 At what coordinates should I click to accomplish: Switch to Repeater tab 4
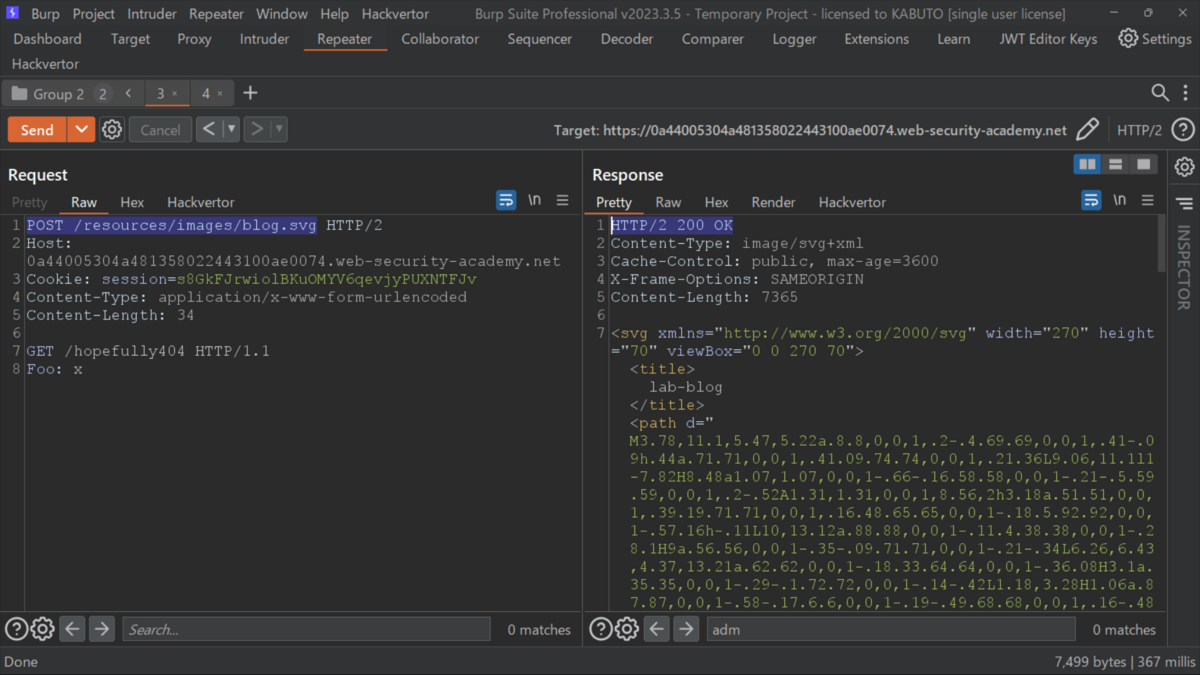(x=206, y=93)
